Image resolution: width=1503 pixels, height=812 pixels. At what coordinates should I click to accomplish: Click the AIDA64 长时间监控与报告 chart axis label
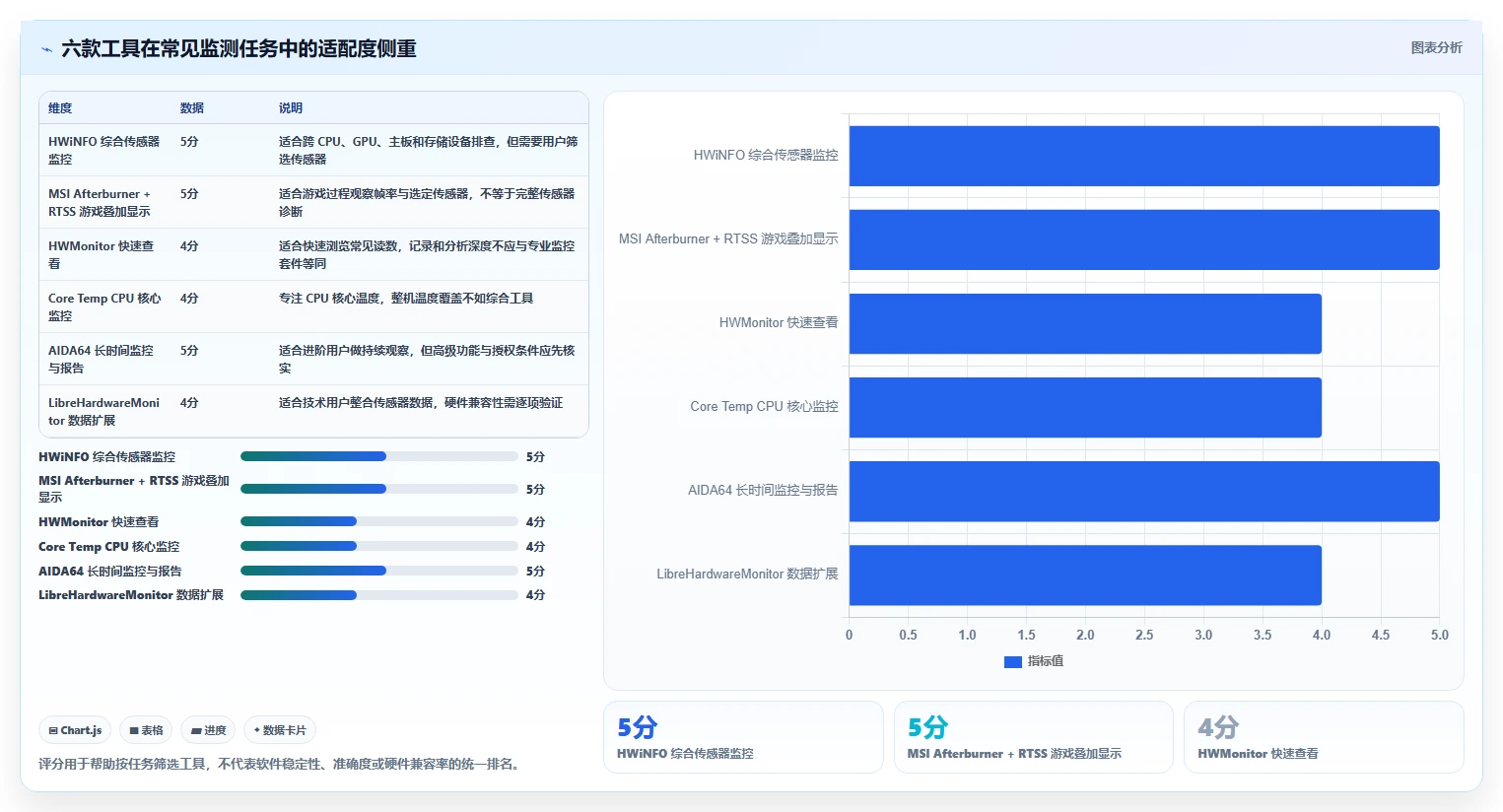click(x=763, y=490)
